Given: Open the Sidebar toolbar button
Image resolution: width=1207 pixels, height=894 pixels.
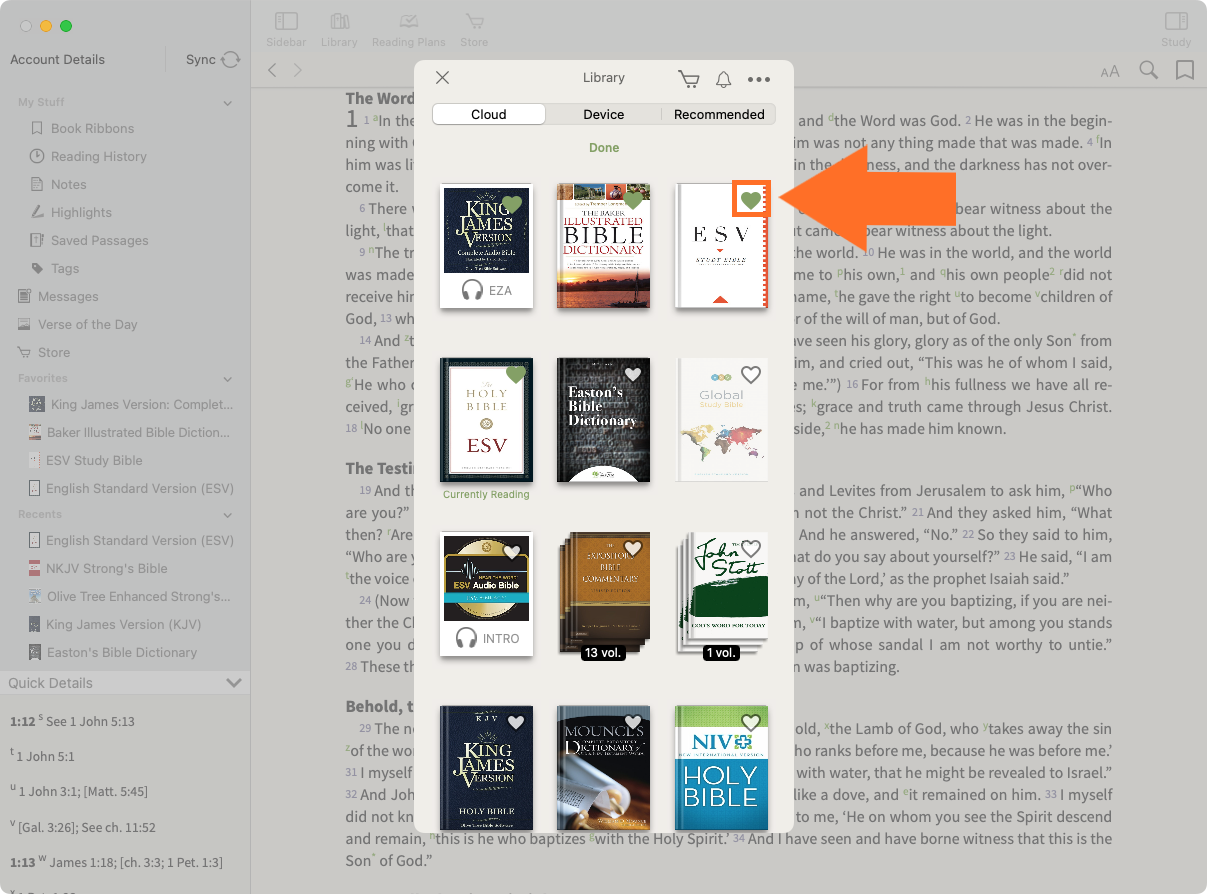Looking at the screenshot, I should (286, 28).
